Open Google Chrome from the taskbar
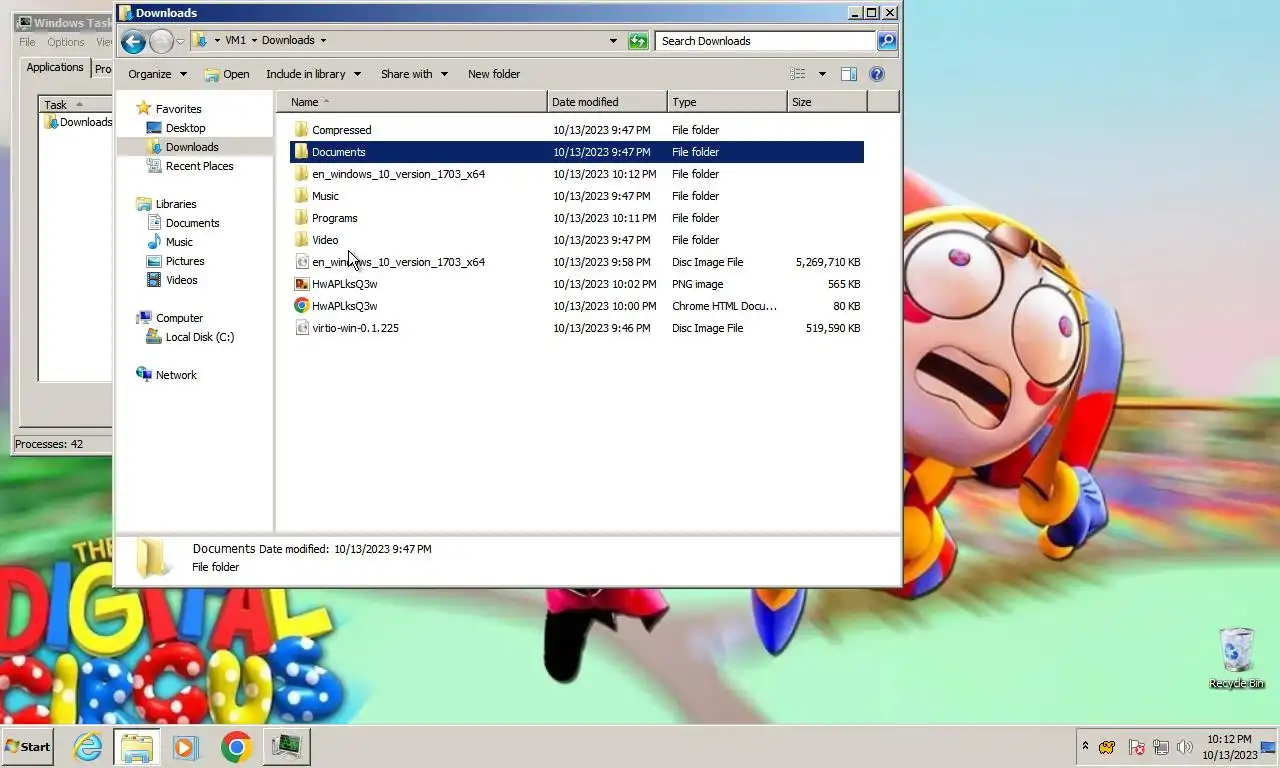This screenshot has width=1280, height=768. pyautogui.click(x=236, y=747)
